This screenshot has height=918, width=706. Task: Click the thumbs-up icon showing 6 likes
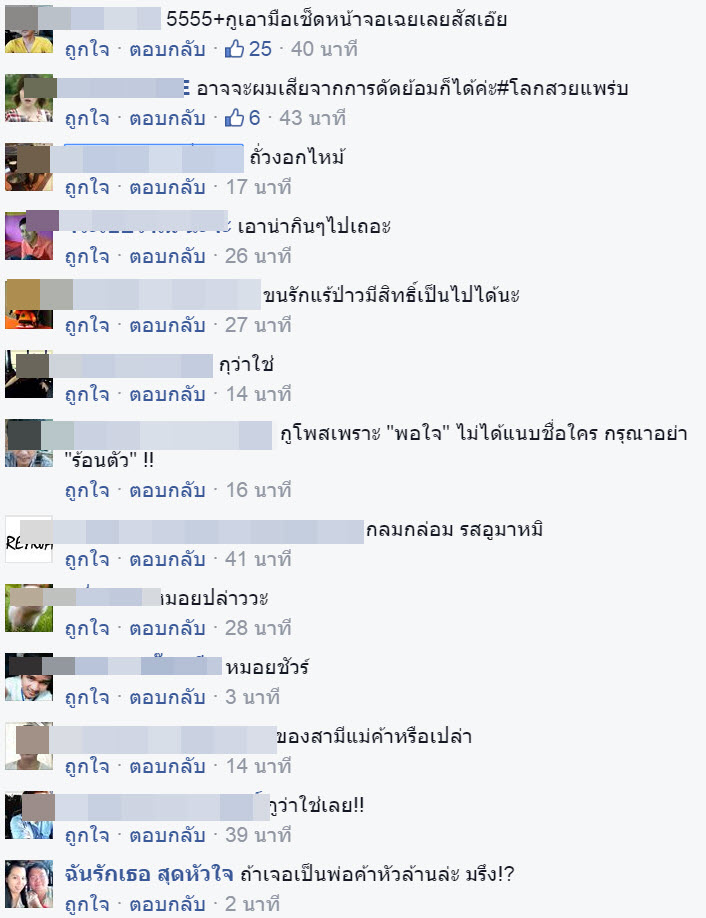[234, 118]
